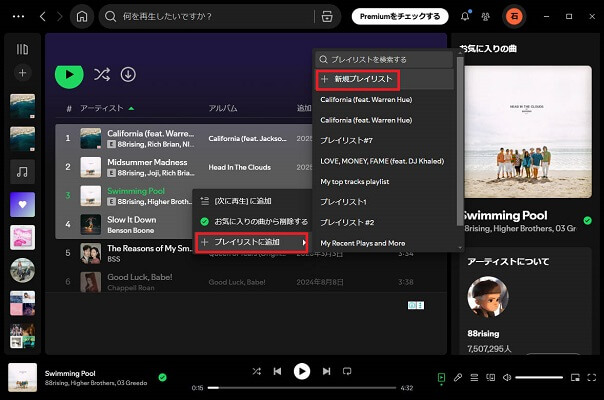Select the track California (feat. Warre...
The width and height of the screenshot is (604, 400).
151,134
